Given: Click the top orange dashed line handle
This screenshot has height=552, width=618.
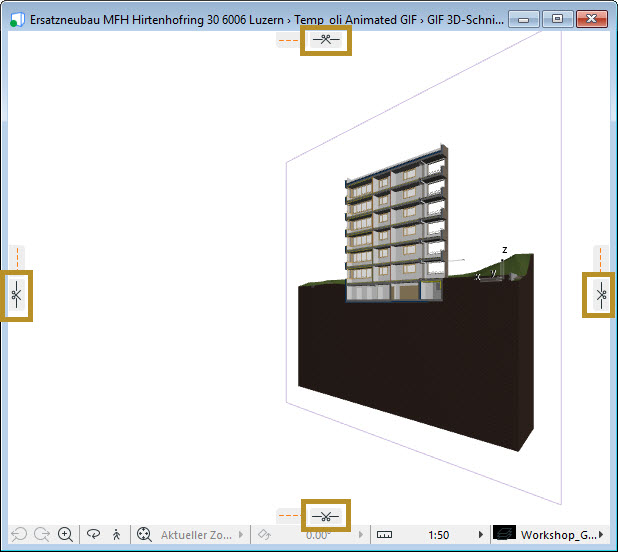Looking at the screenshot, I should pos(288,40).
